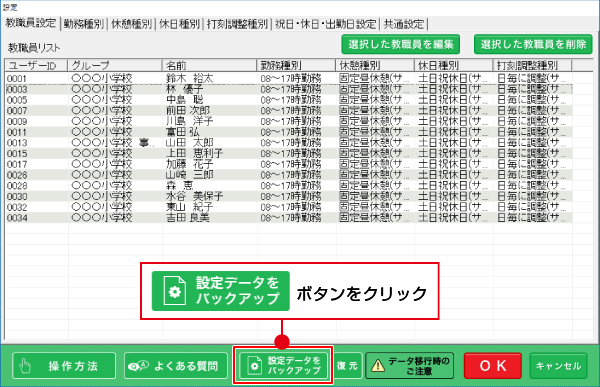The image size is (600, 387).
Task: Confirm with the red OK button
Action: pyautogui.click(x=493, y=366)
